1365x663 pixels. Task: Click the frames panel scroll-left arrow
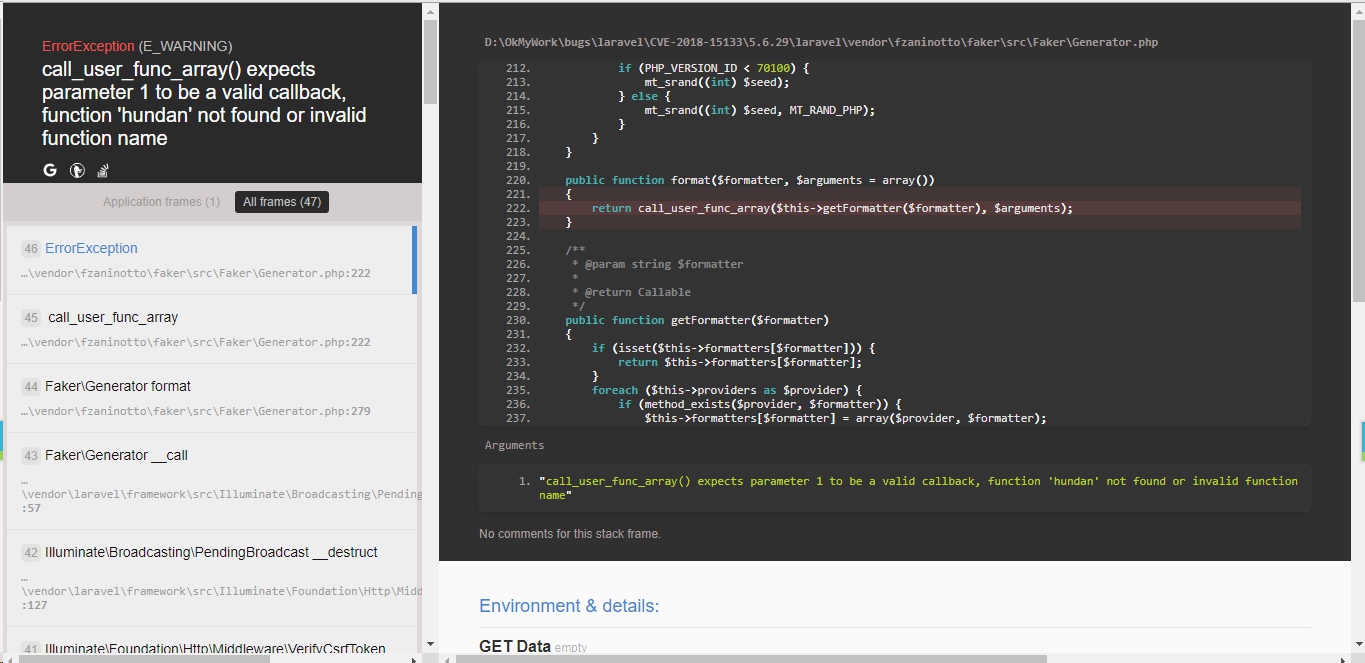coord(10,658)
